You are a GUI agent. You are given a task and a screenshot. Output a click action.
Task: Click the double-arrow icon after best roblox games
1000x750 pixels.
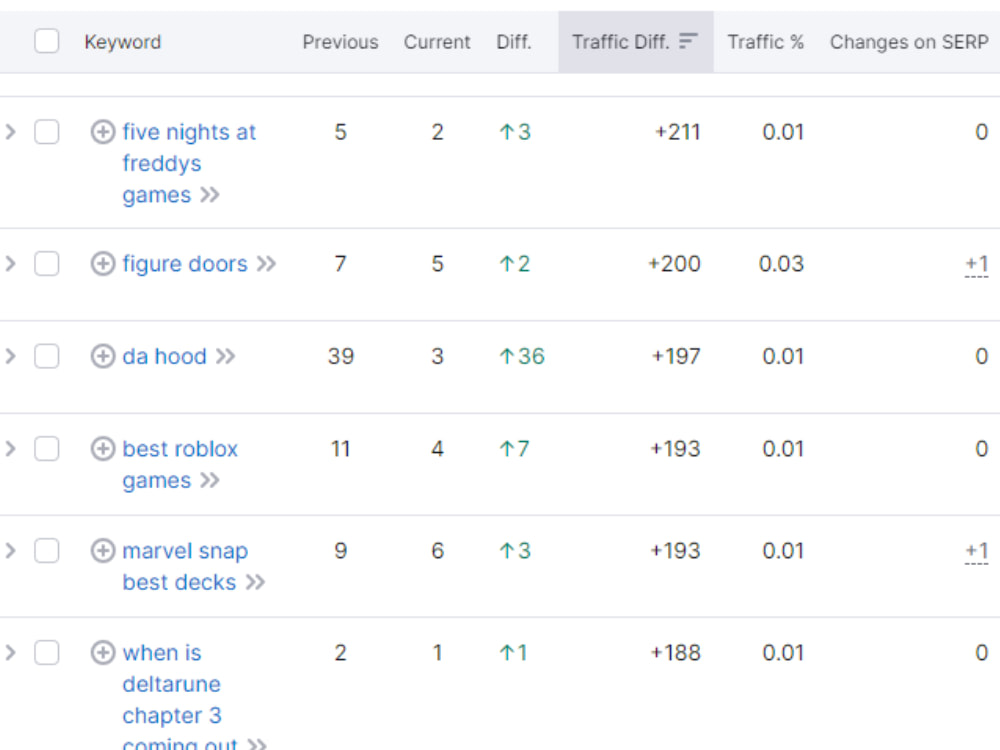(x=210, y=480)
